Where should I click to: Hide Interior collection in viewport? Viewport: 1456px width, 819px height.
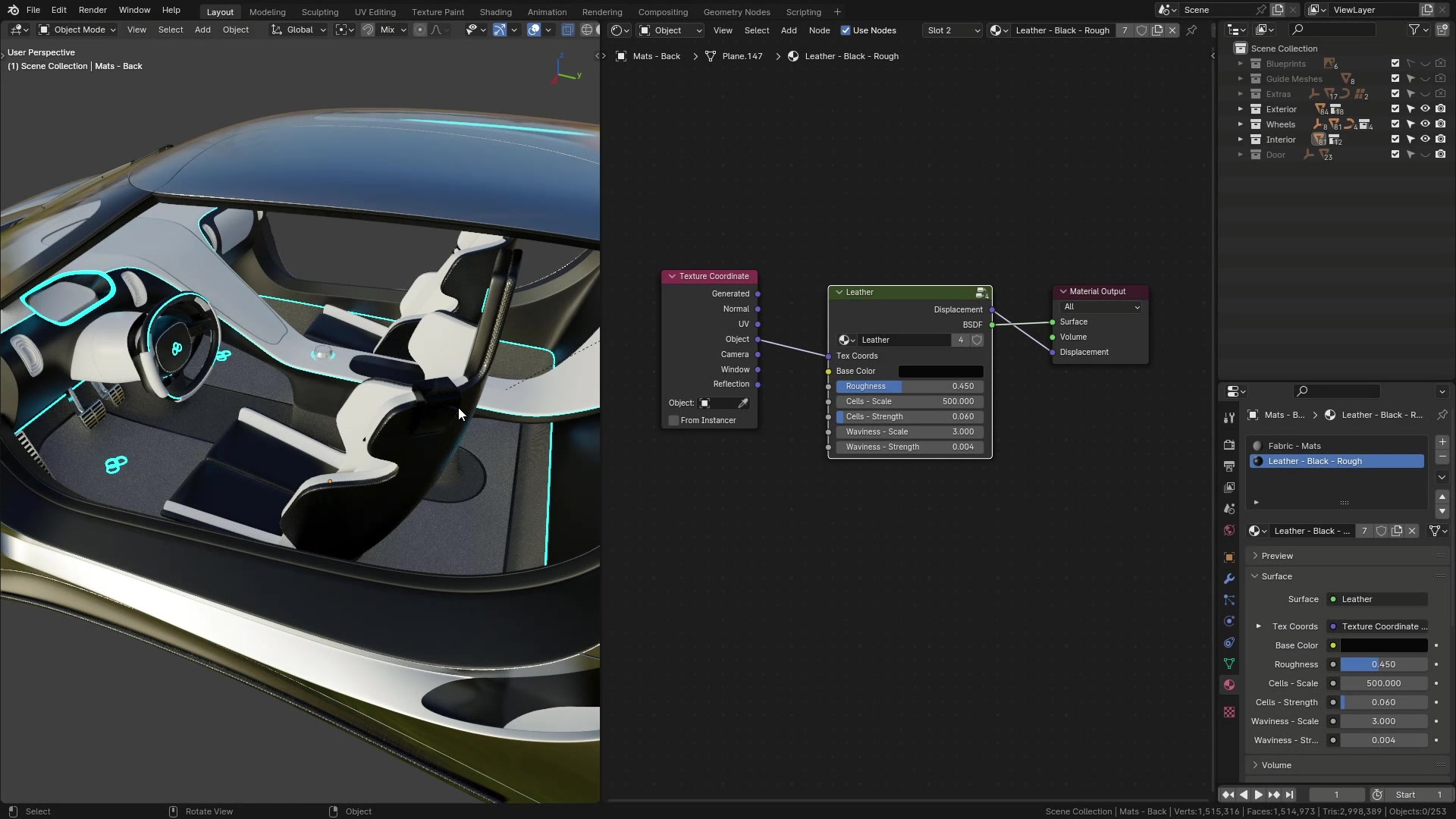click(x=1426, y=140)
